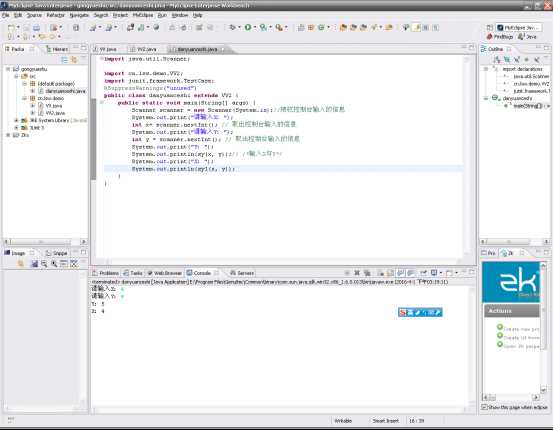This screenshot has height=430, width=553.
Task: Switch to the VV2.java editor tab
Action: point(144,49)
